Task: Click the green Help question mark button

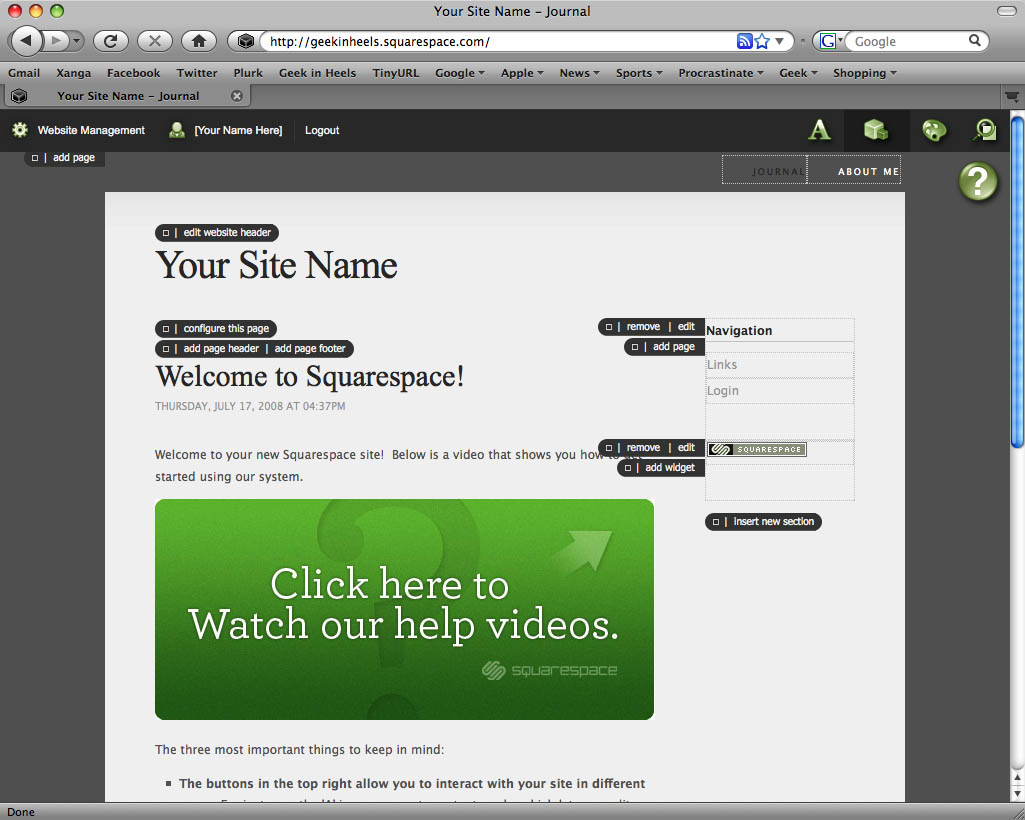Action: (x=978, y=181)
